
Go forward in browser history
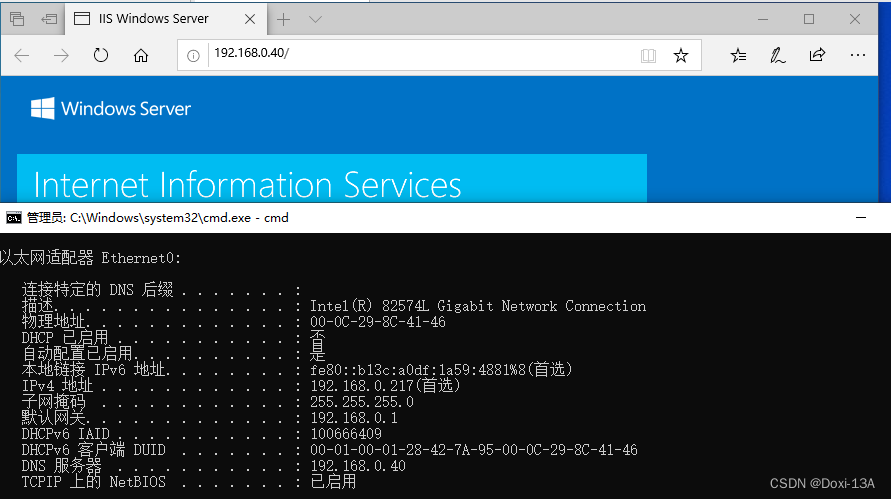pos(61,55)
